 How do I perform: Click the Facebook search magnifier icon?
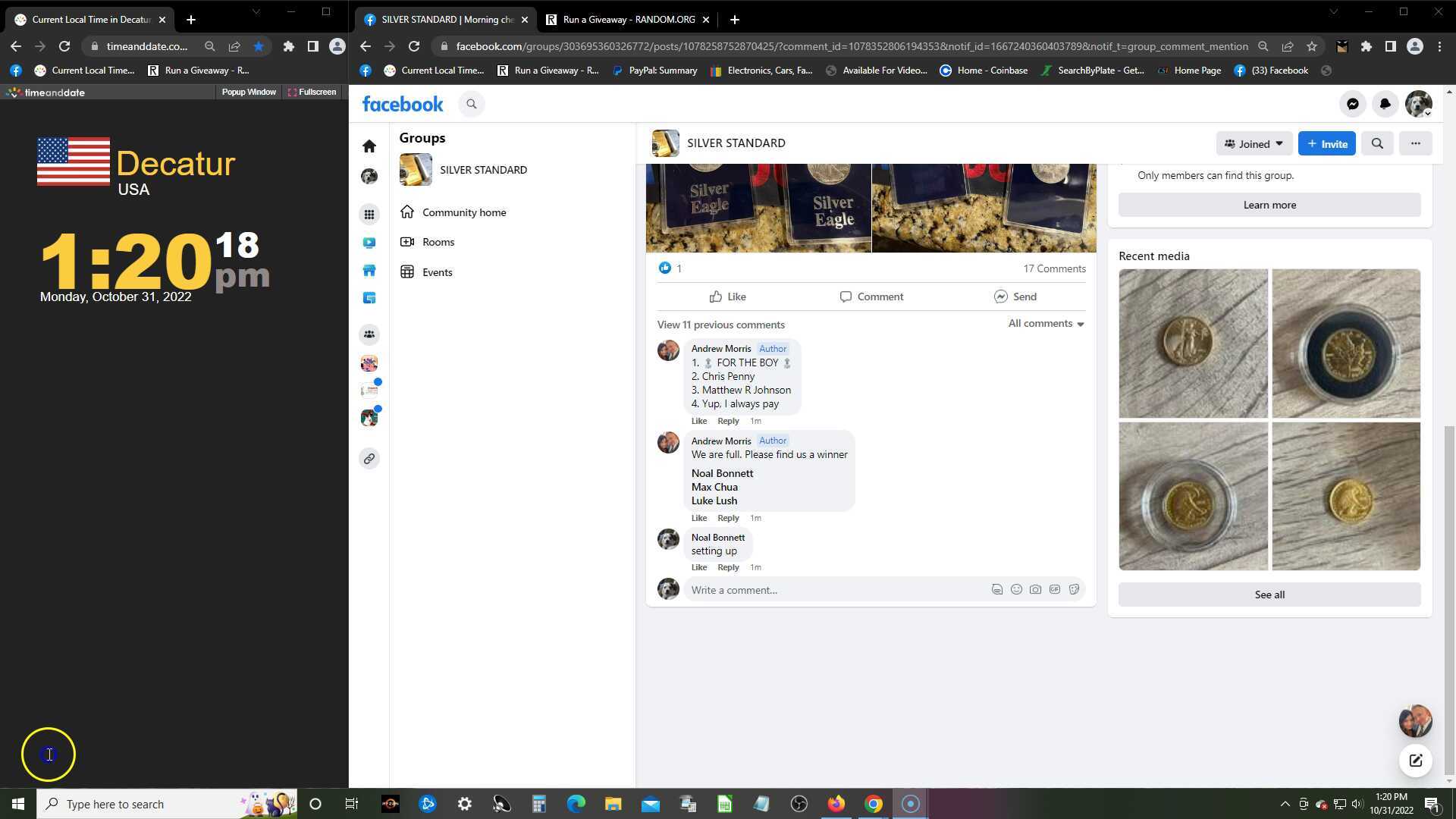(471, 104)
